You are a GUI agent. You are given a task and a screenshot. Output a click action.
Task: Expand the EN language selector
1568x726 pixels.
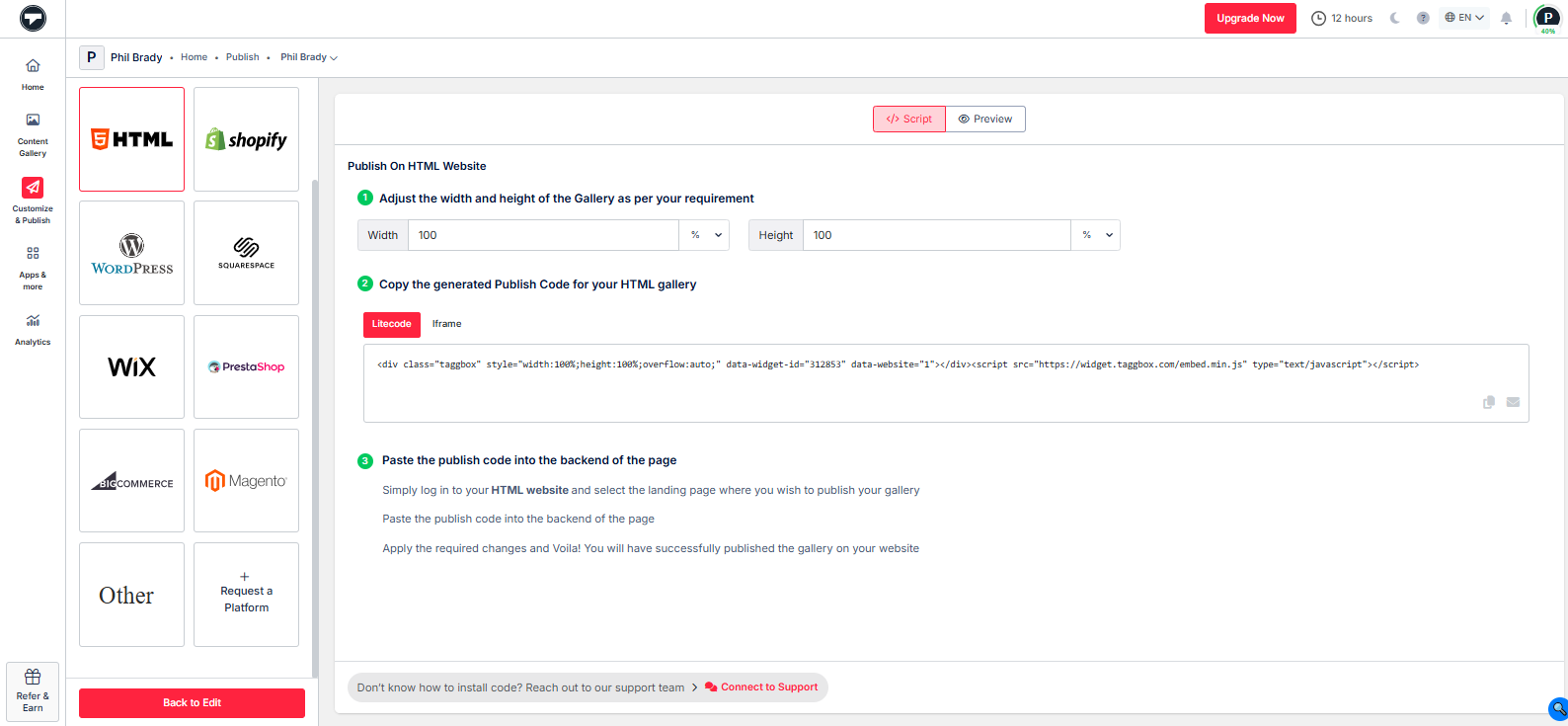coord(1464,18)
